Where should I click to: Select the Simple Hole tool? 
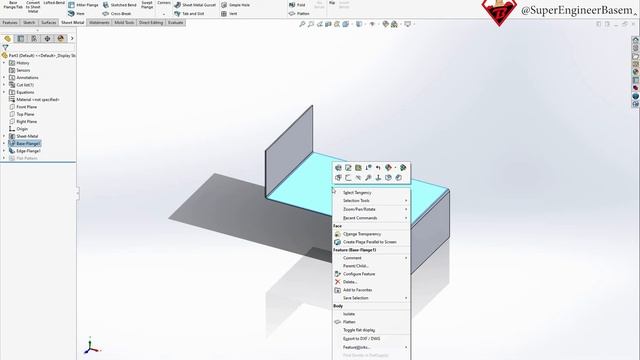click(236, 5)
